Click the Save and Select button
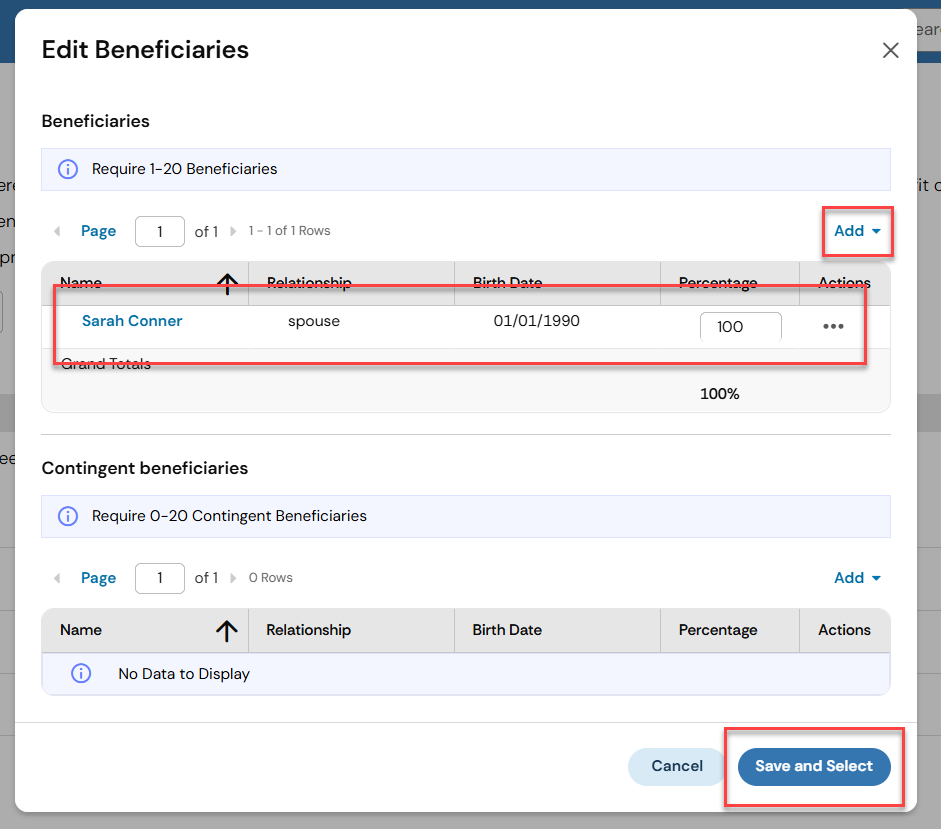Viewport: 941px width, 829px height. (814, 766)
